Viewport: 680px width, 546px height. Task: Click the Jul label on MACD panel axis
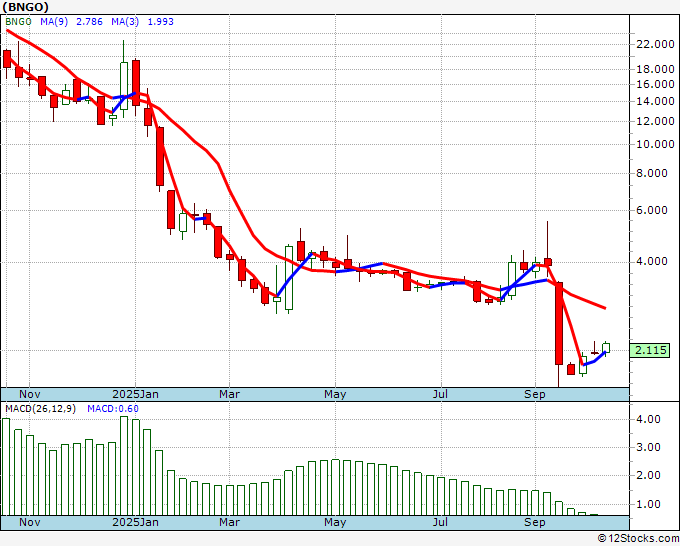click(440, 522)
